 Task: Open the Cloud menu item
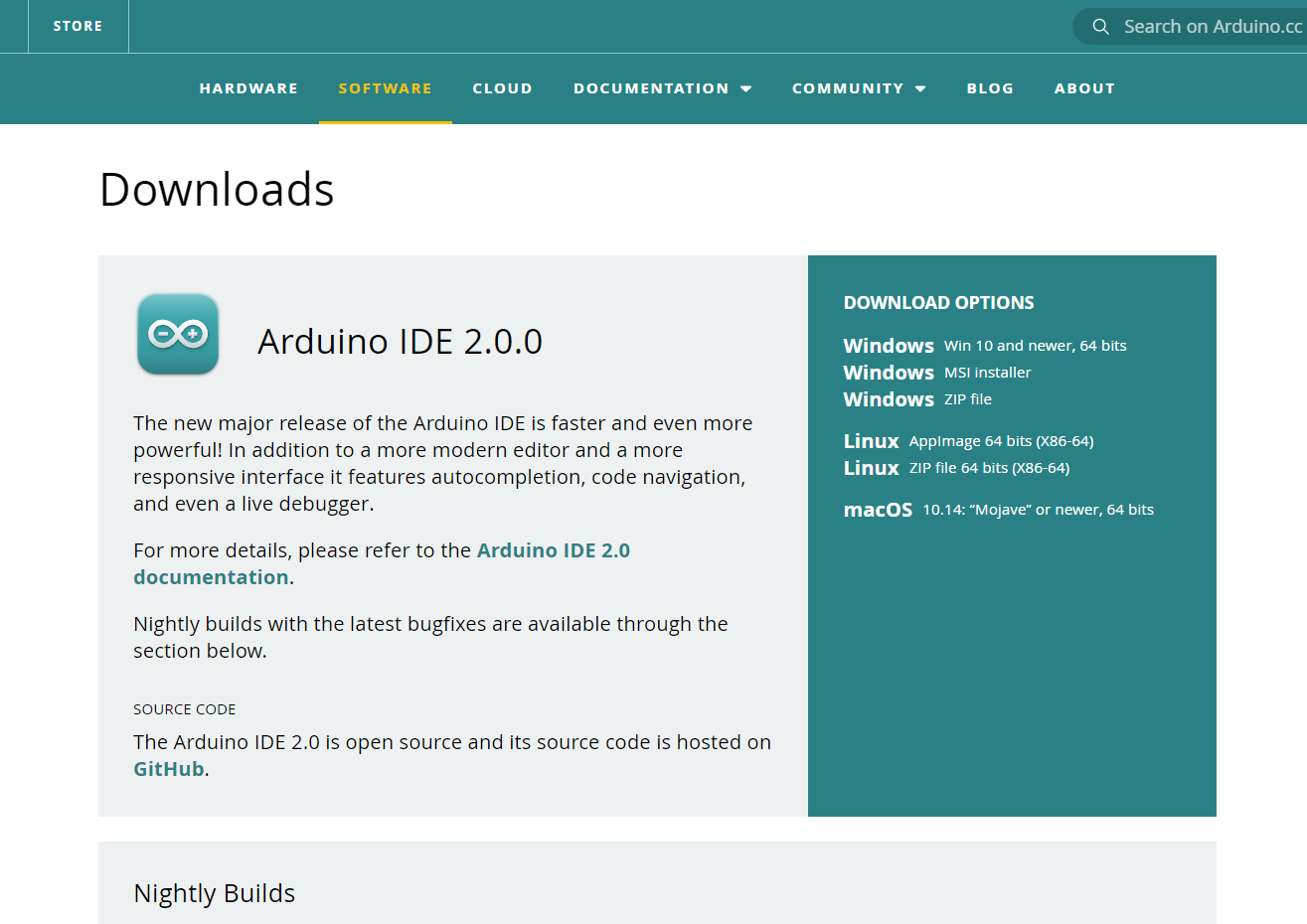click(x=503, y=88)
